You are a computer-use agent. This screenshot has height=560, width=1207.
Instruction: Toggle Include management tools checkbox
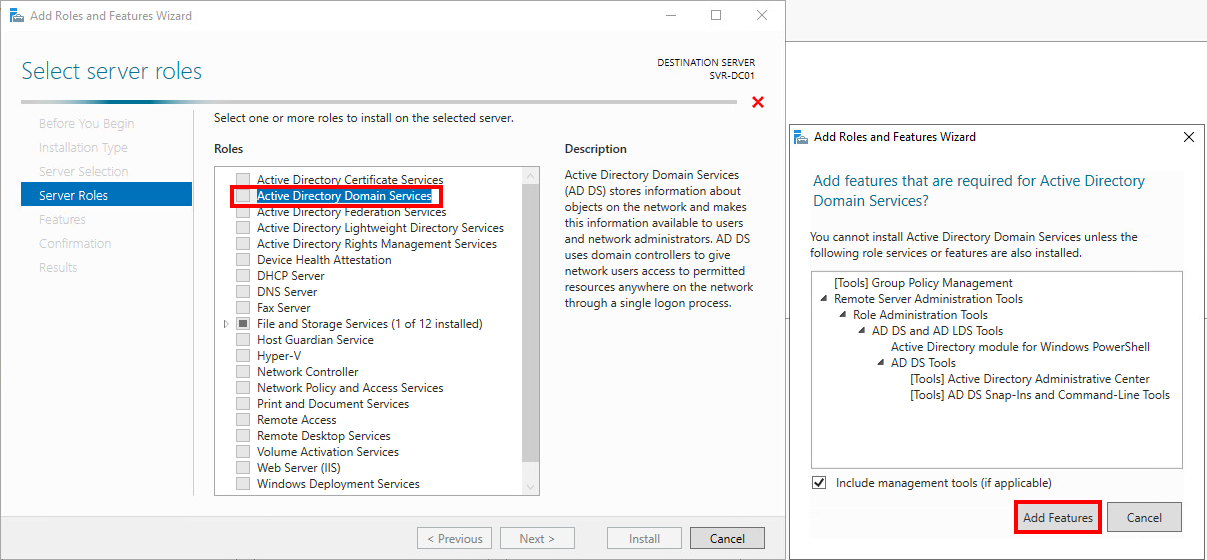coord(820,483)
